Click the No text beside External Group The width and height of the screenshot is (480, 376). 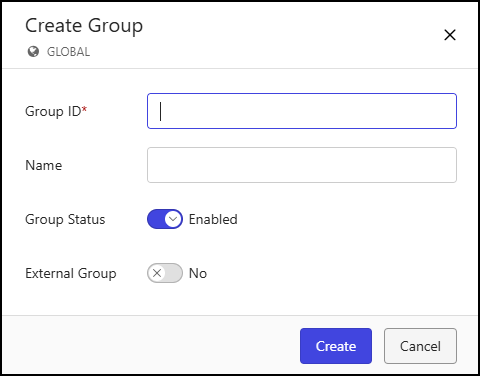coord(198,273)
